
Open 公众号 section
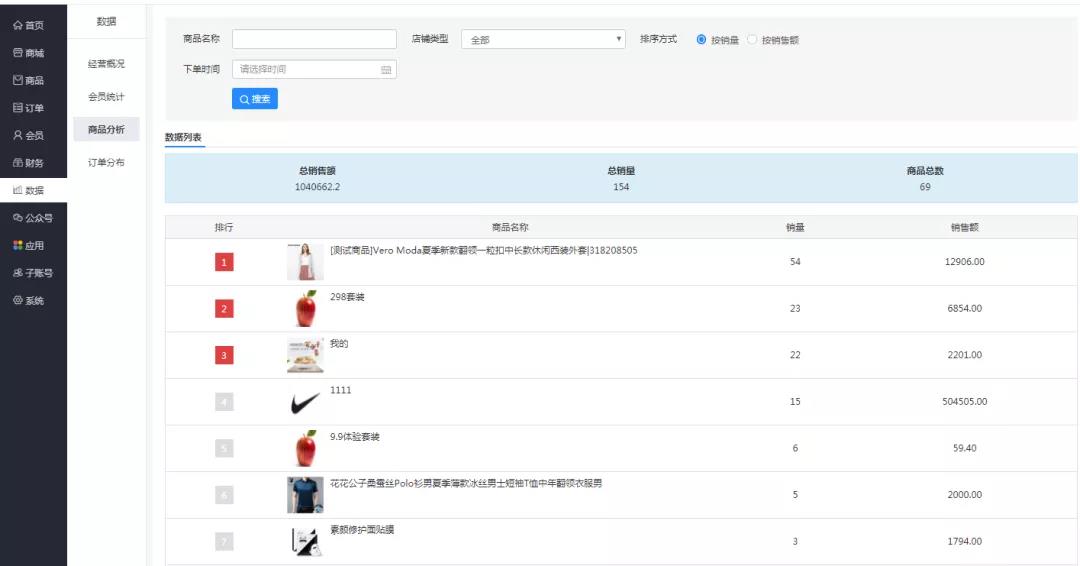pos(33,218)
